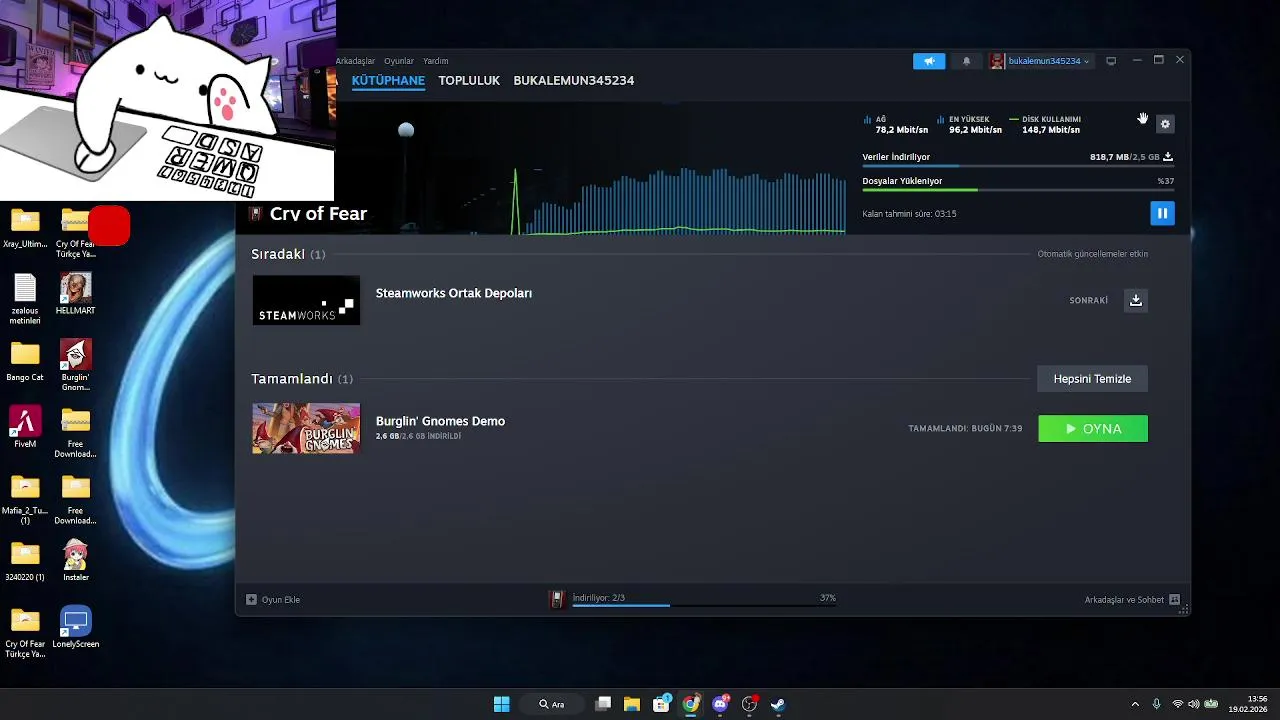Open Steam announcements megaphone button

929,61
